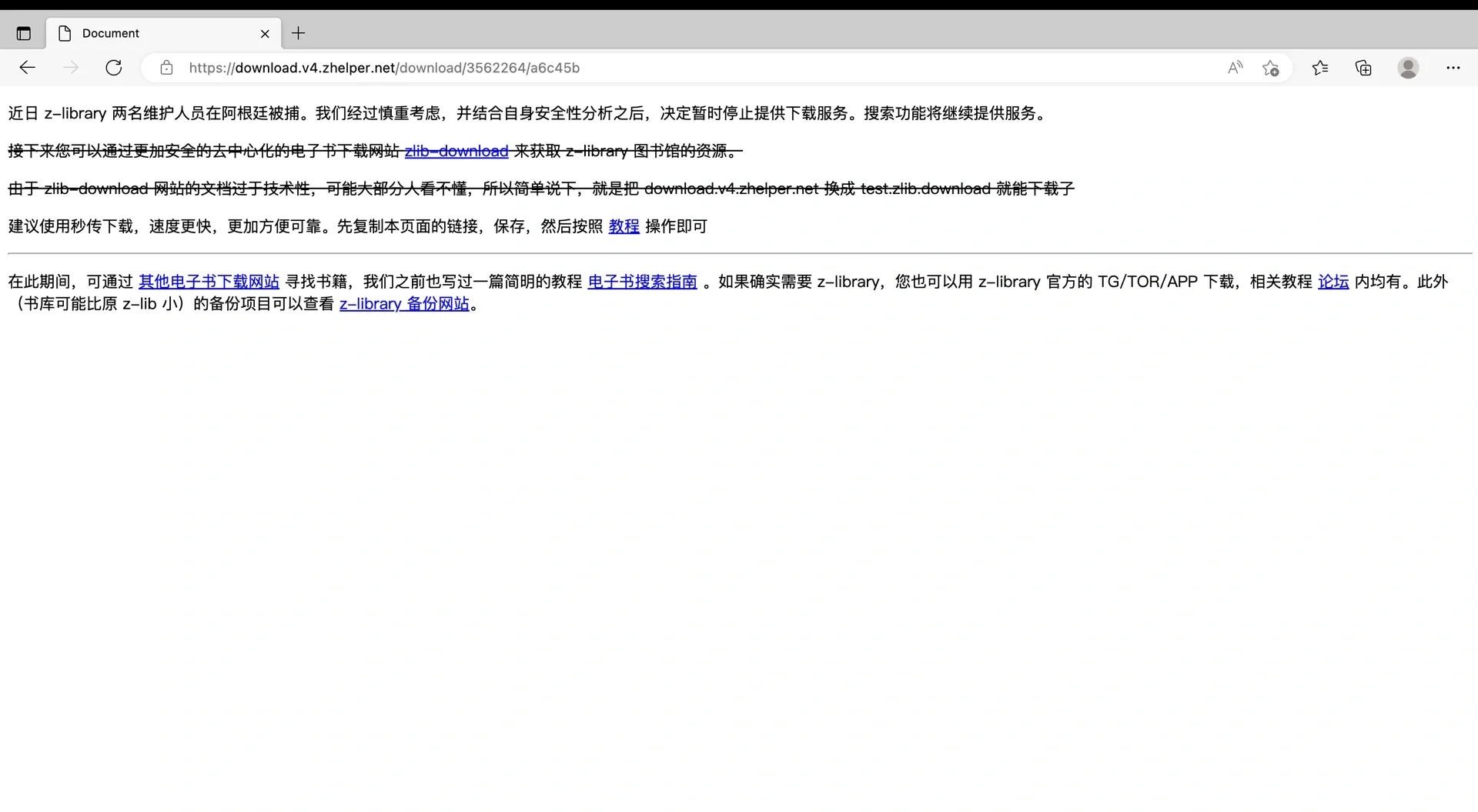The height and width of the screenshot is (812, 1478).
Task: Open the zlib-download link
Action: click(456, 151)
